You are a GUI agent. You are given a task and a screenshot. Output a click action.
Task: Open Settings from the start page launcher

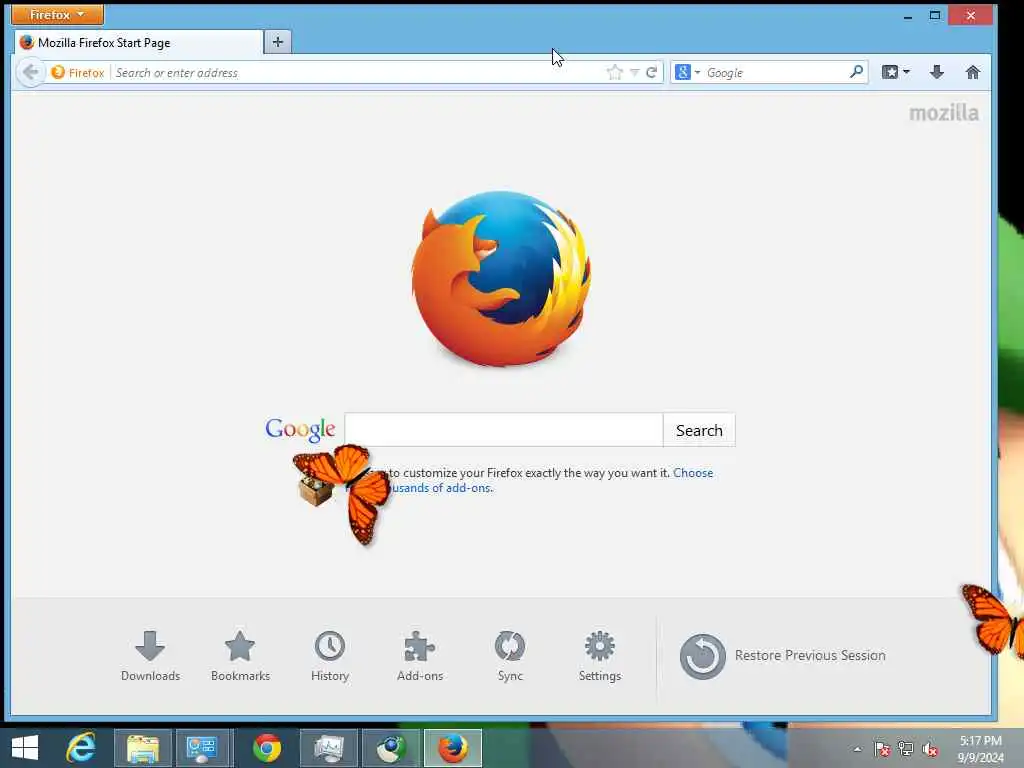point(600,656)
